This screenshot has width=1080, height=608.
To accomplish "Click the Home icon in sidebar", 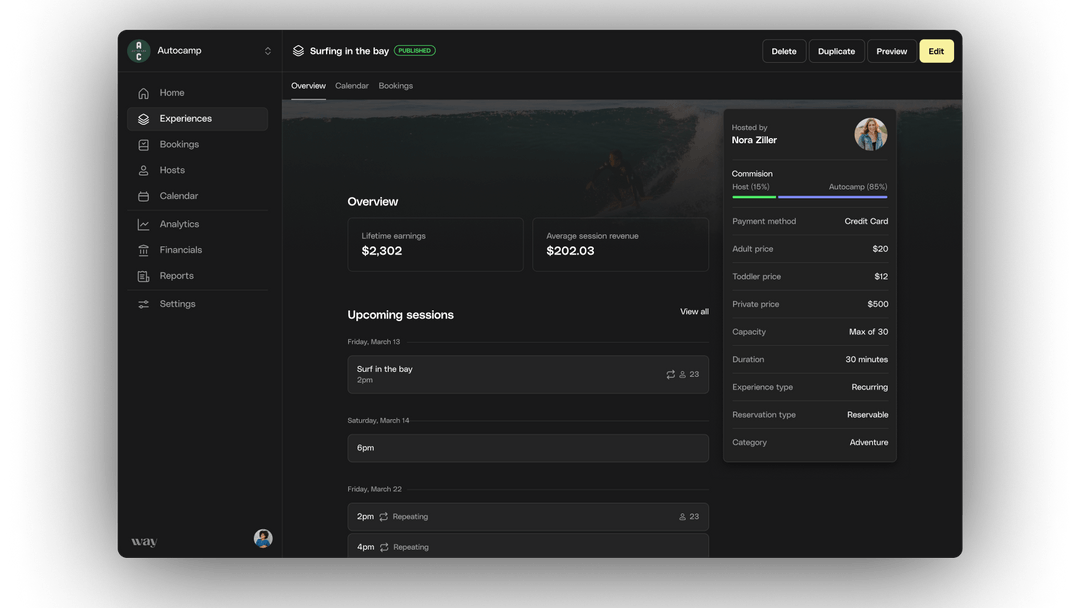I will (144, 93).
